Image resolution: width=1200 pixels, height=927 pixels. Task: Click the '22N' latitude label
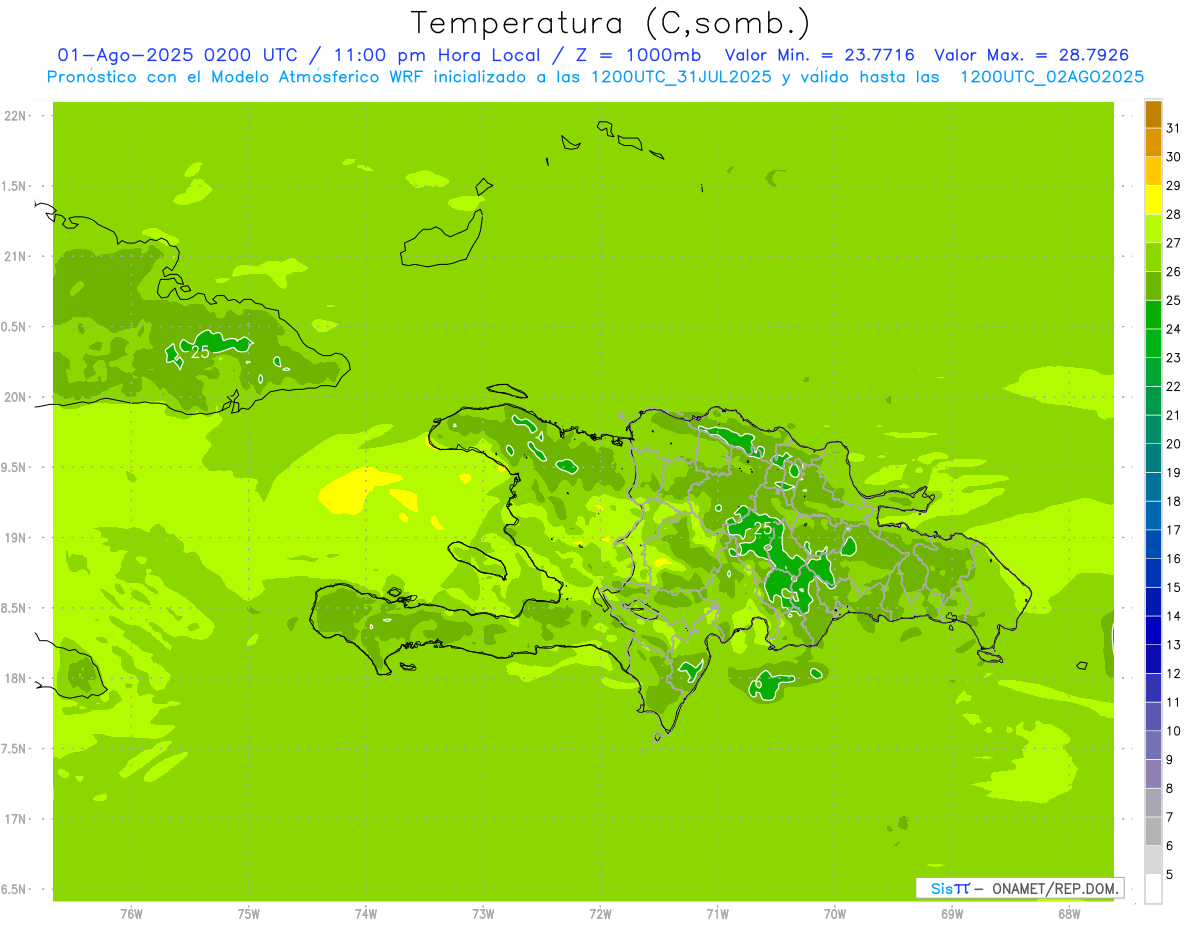point(17,116)
